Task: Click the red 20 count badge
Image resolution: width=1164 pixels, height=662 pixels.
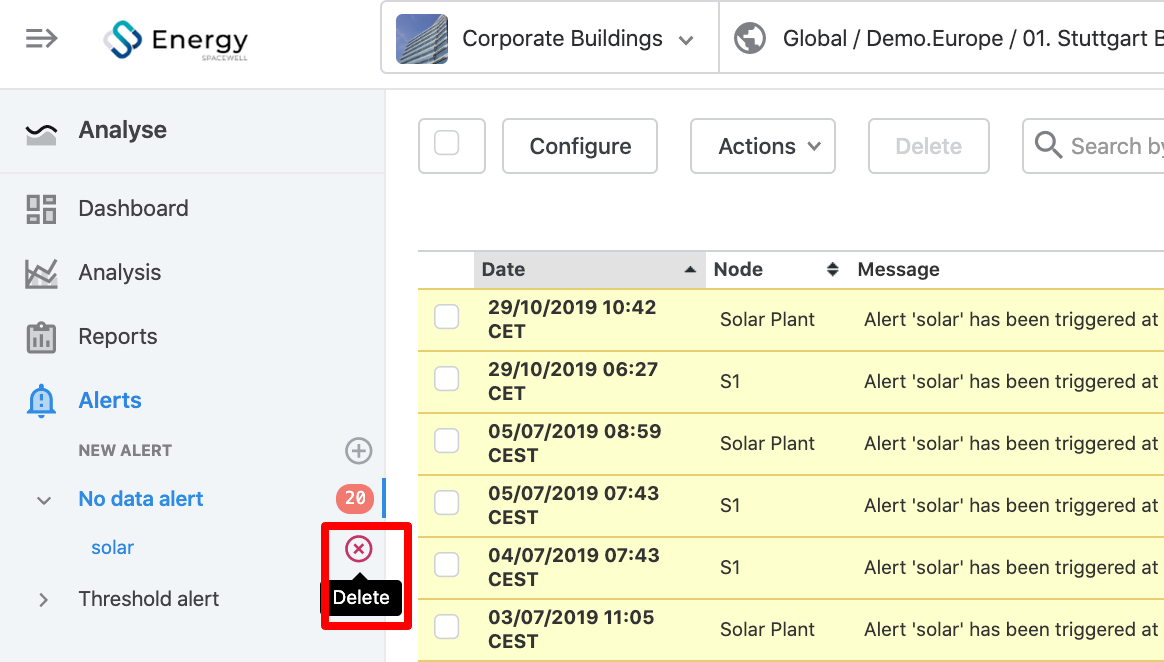Action: (x=355, y=498)
